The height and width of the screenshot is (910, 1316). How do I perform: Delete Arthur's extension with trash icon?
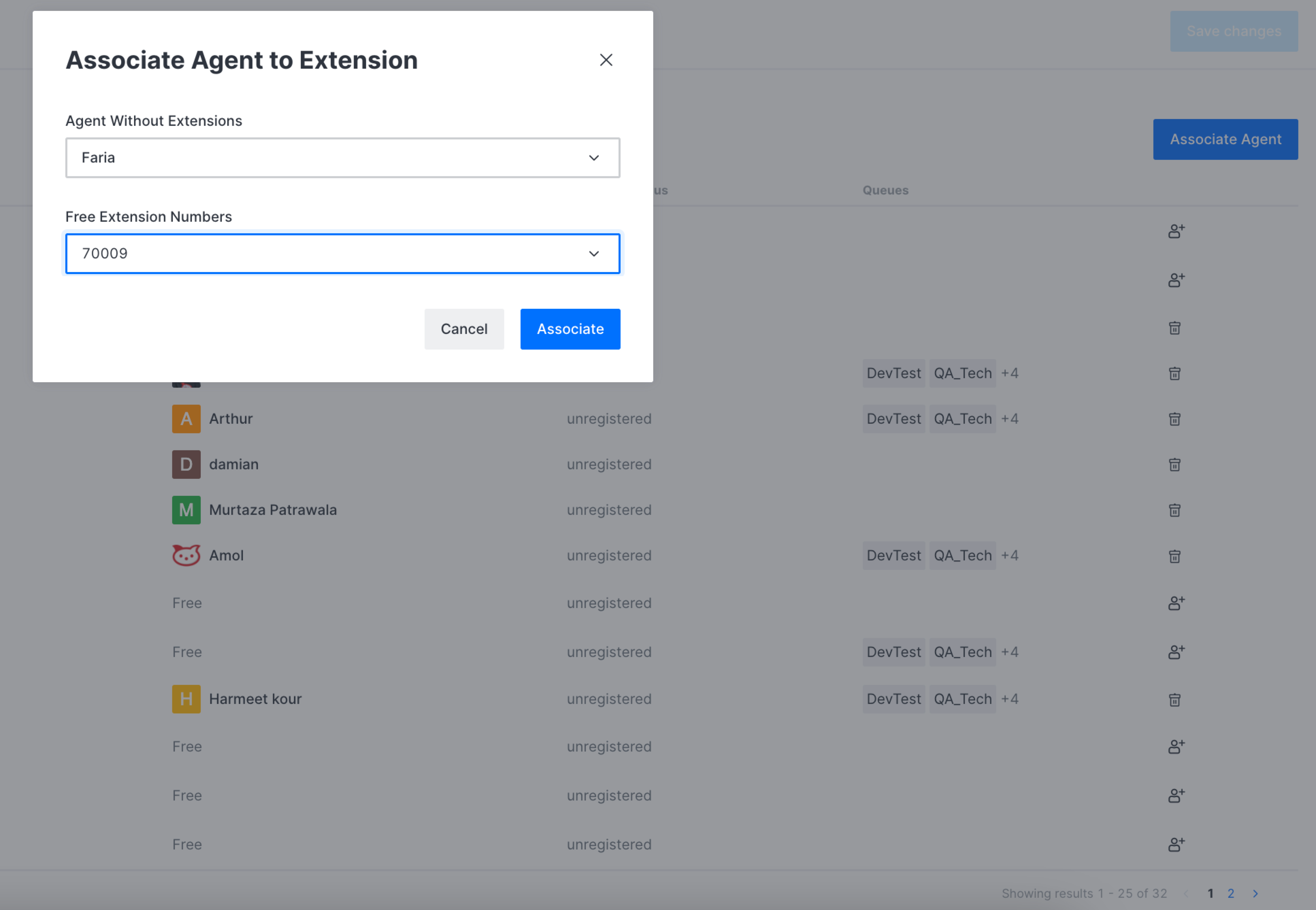point(1174,419)
